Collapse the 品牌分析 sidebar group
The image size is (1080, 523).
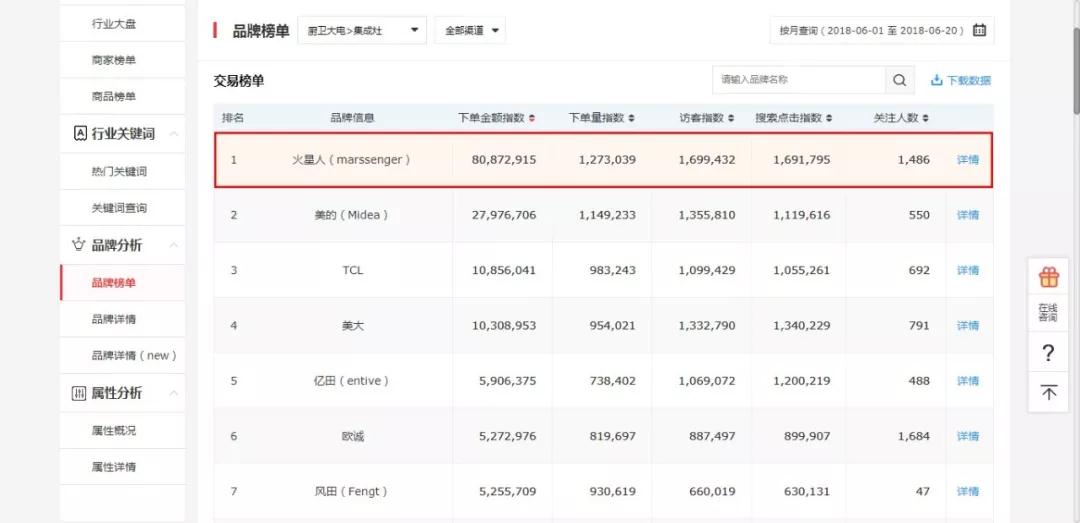pyautogui.click(x=174, y=245)
